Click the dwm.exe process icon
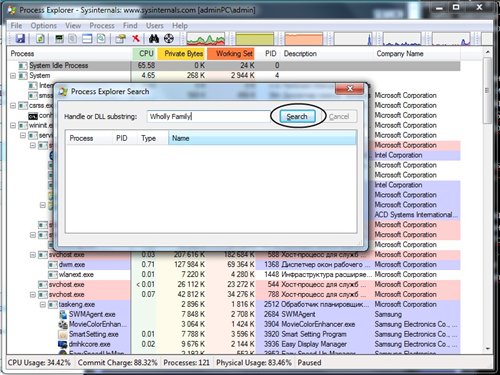 click(53, 265)
